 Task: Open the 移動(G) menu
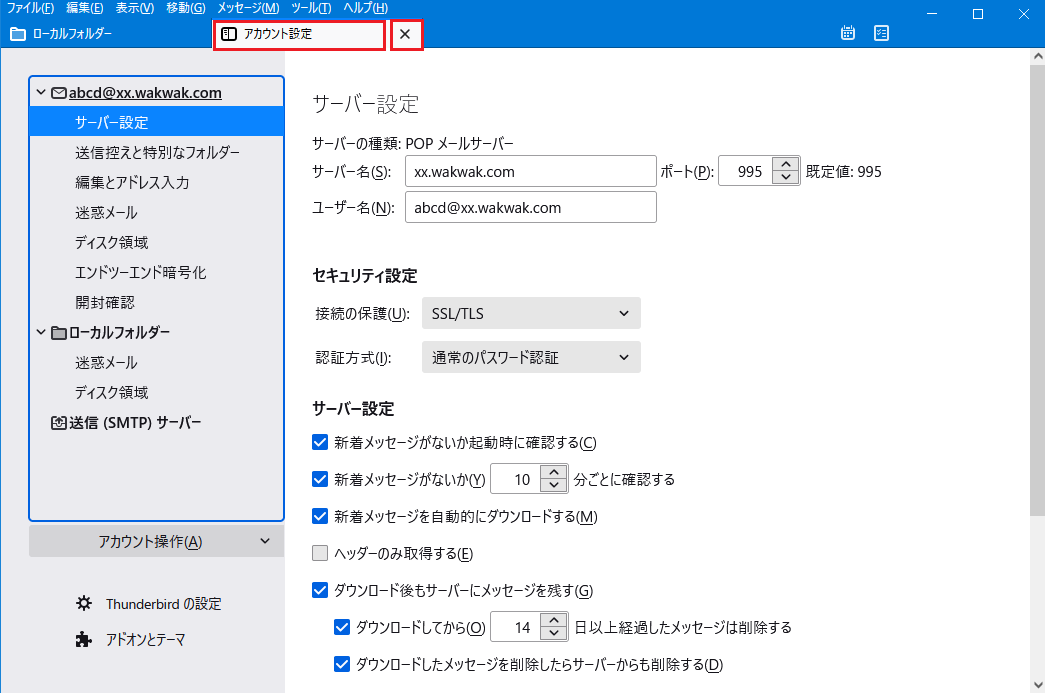click(186, 8)
